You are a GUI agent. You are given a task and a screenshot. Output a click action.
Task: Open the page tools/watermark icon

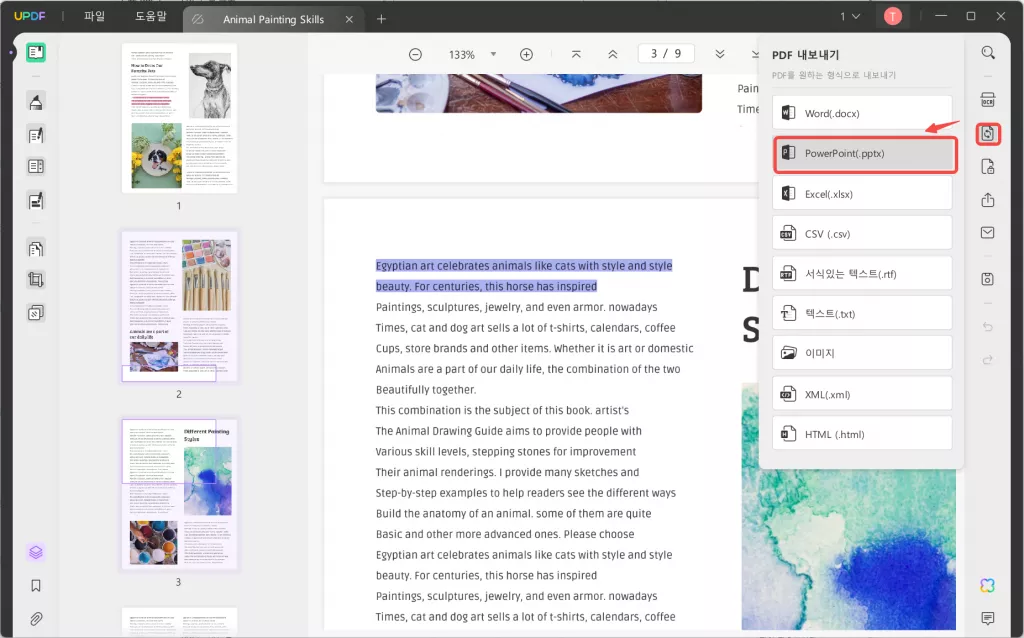36,313
